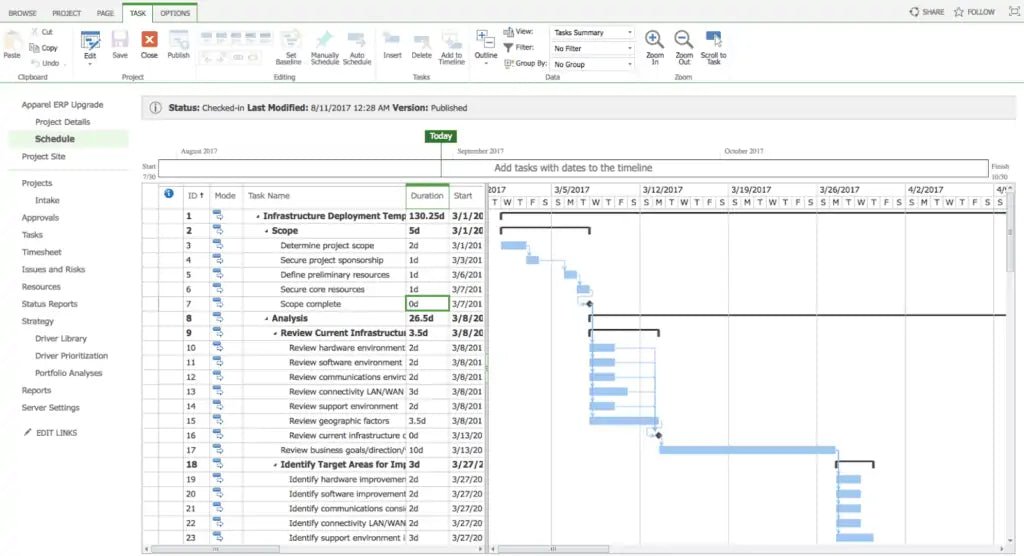
Task: Click the Save icon in the ribbon
Action: [x=120, y=41]
